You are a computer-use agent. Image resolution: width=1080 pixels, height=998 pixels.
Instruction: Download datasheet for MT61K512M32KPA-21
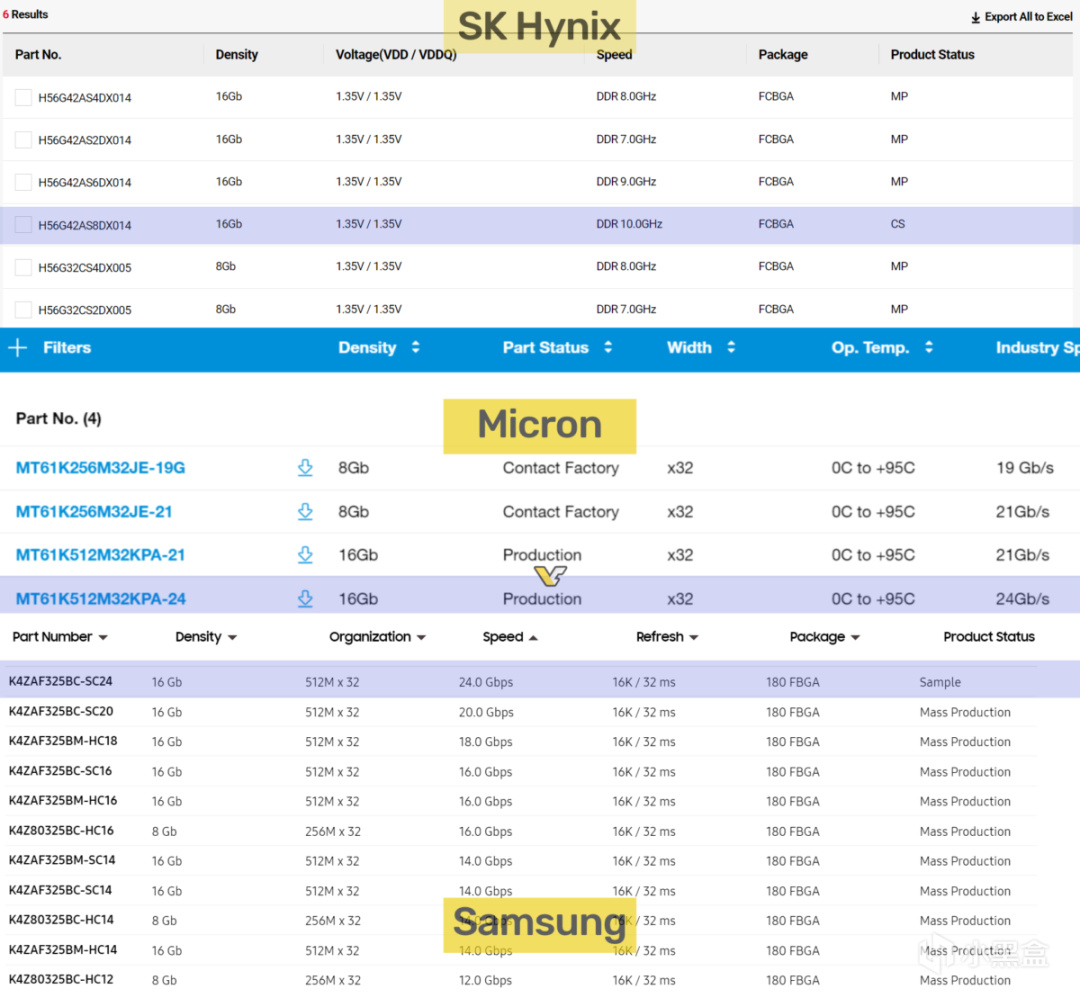[305, 554]
